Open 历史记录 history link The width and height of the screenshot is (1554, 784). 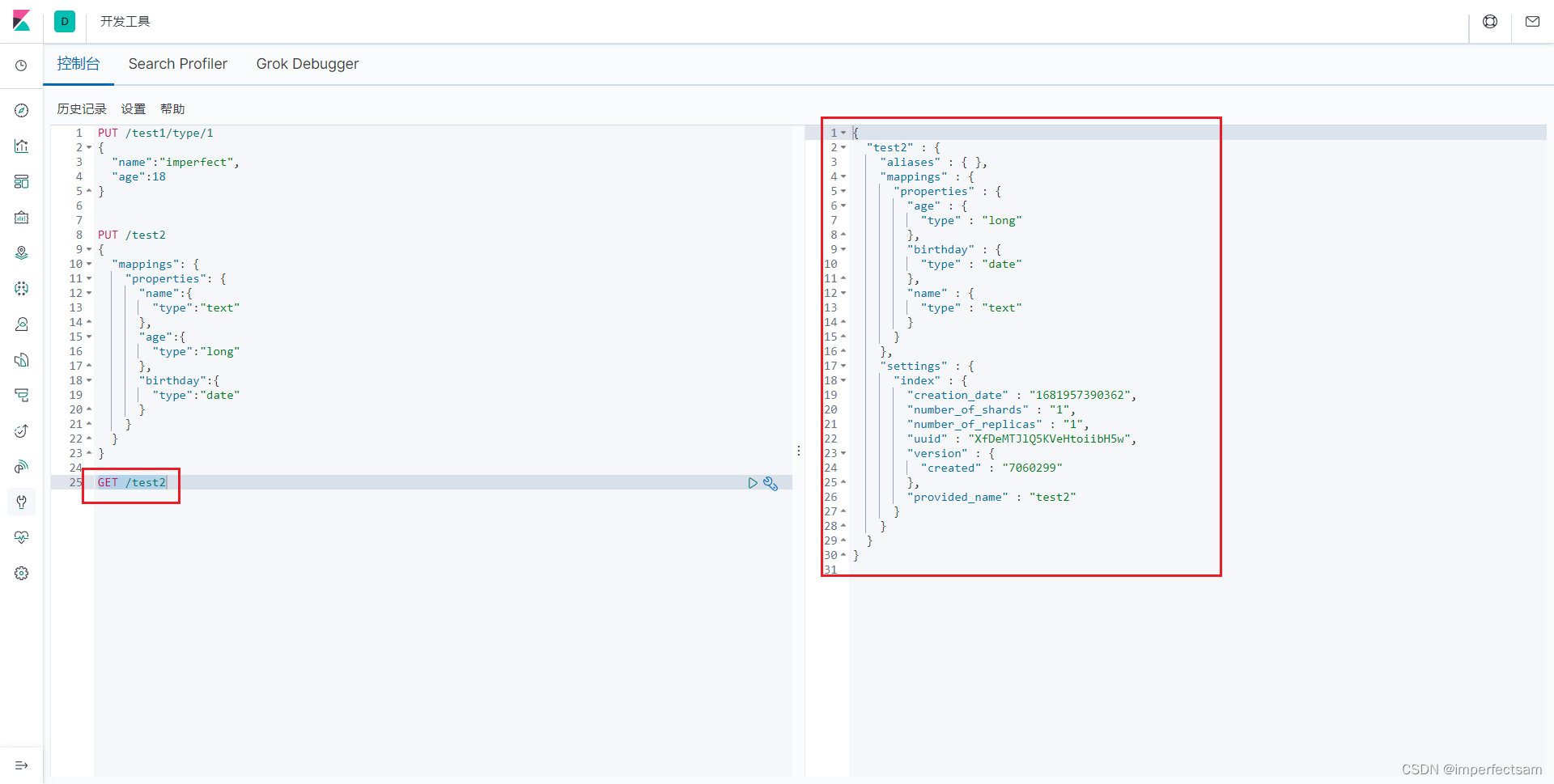82,109
